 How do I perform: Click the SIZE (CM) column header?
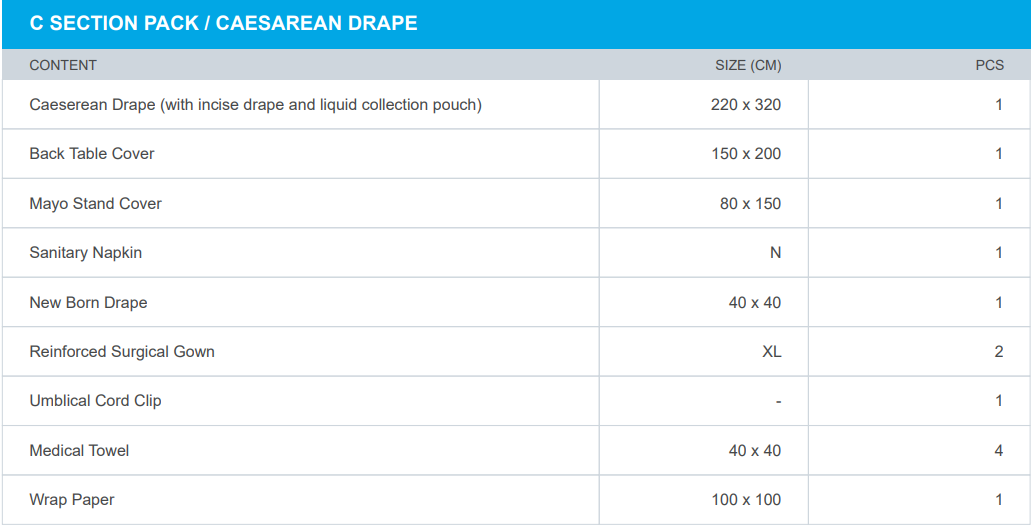(748, 65)
